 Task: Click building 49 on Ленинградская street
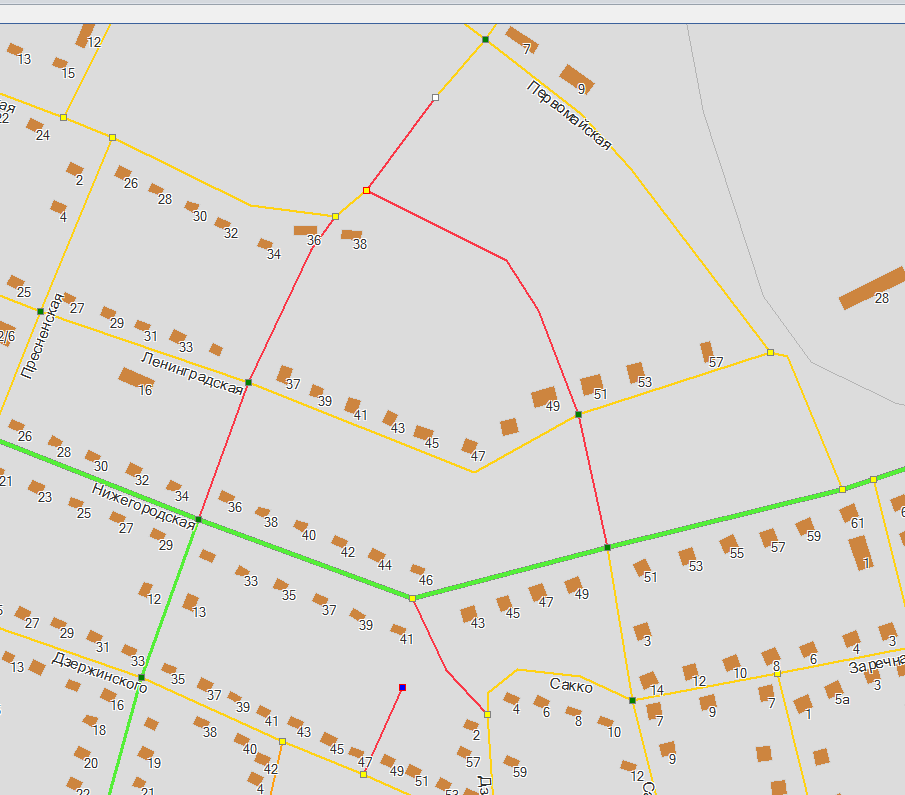543,398
